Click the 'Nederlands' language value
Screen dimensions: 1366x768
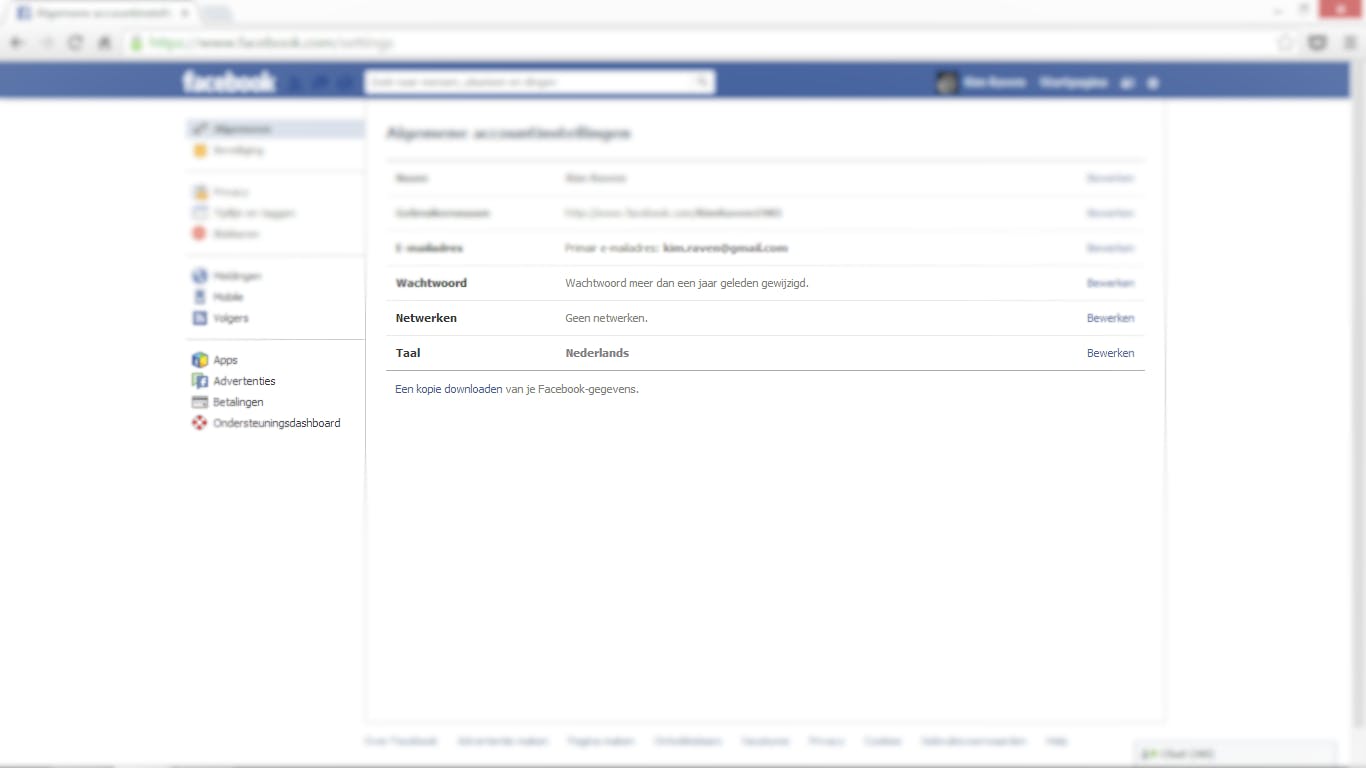tap(597, 353)
